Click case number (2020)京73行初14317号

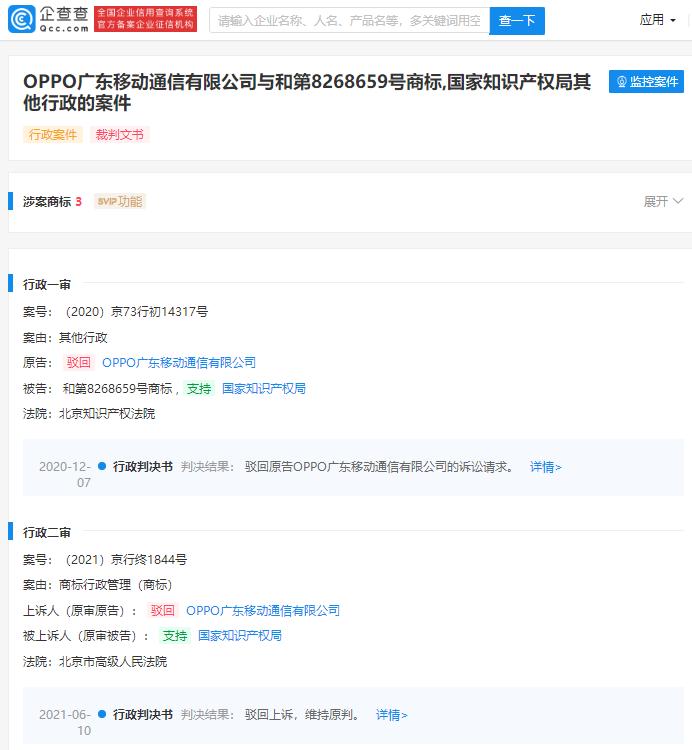136,312
